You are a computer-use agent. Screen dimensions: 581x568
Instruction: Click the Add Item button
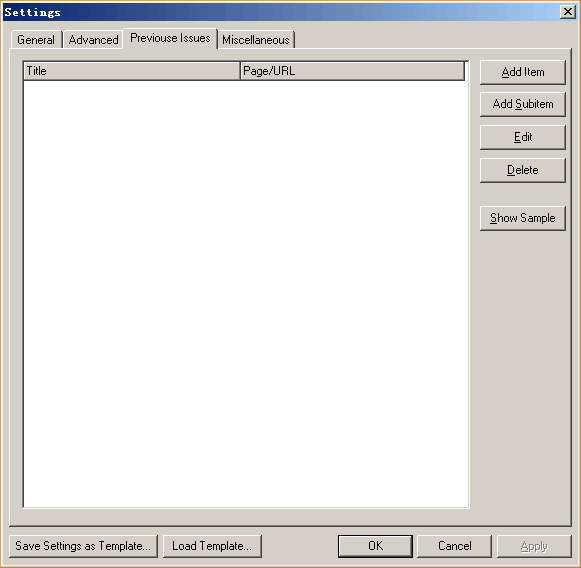[x=522, y=72]
